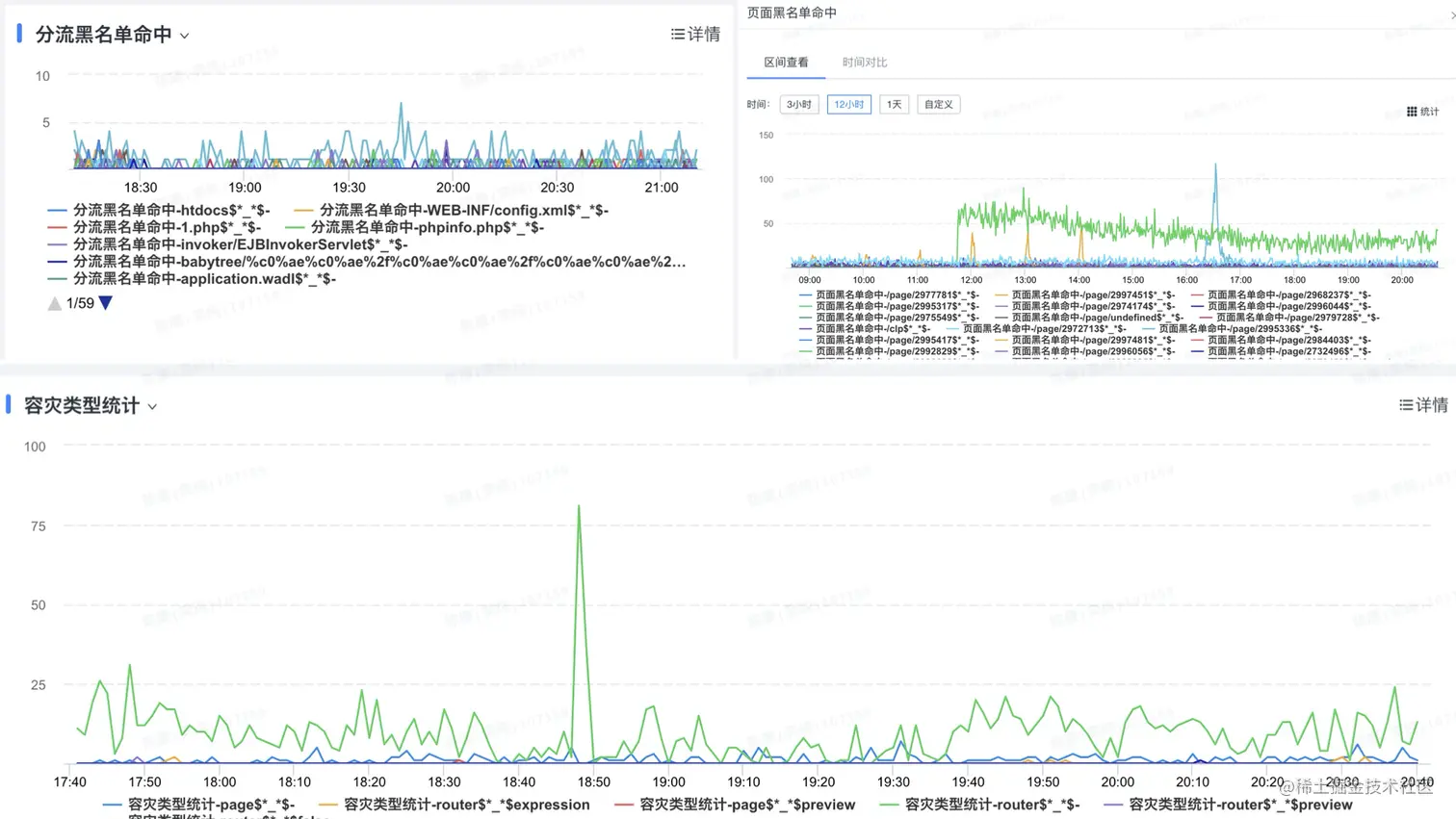Click the 时间: label
The height and width of the screenshot is (819, 1456).
tap(759, 104)
